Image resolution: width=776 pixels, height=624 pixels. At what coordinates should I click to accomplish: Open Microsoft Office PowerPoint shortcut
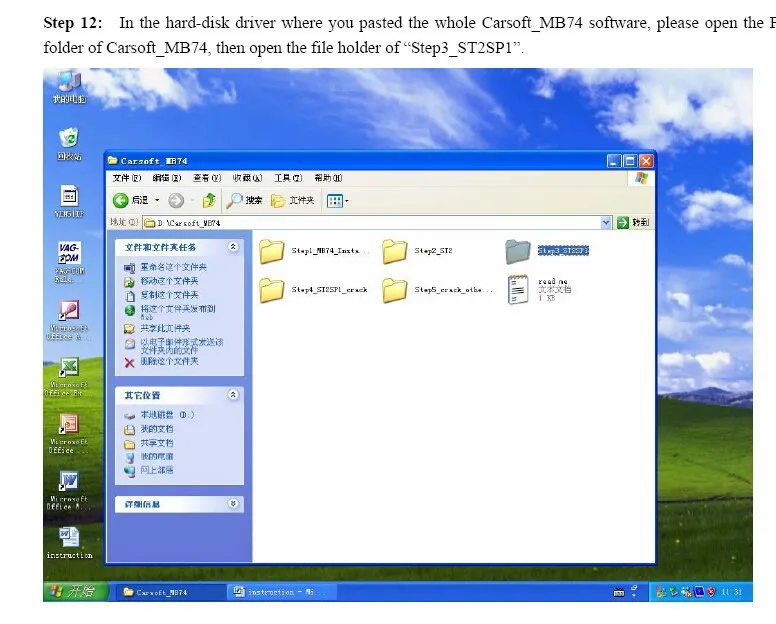[x=68, y=434]
